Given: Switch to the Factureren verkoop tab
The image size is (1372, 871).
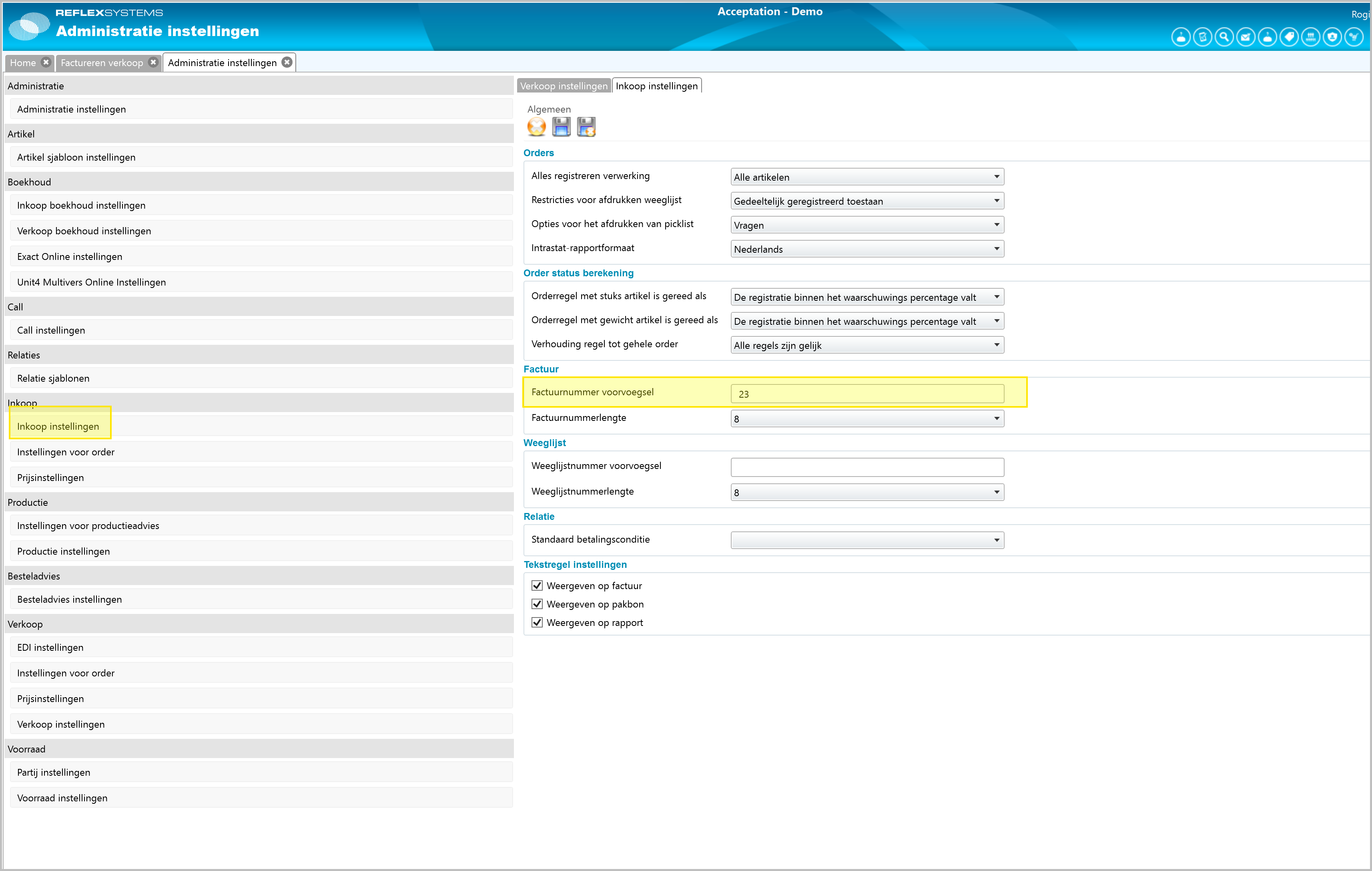Looking at the screenshot, I should (x=102, y=63).
